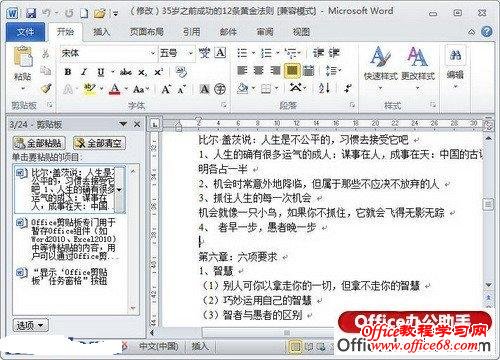Click the Copy icon under scissors

coord(46,71)
